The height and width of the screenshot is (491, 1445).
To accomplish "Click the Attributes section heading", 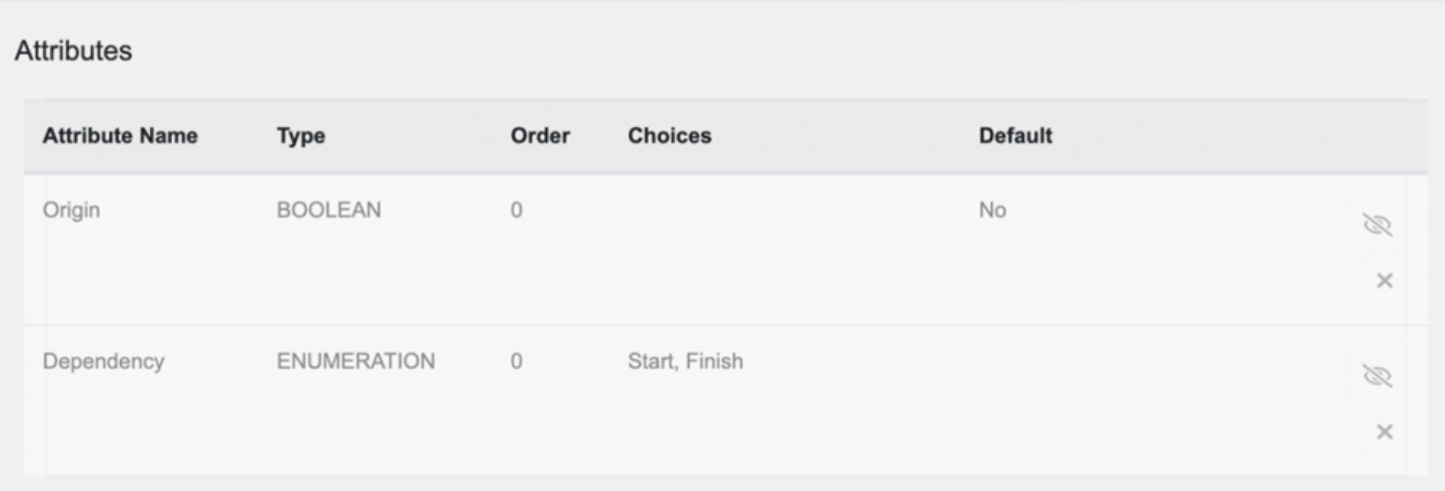I will coord(73,52).
